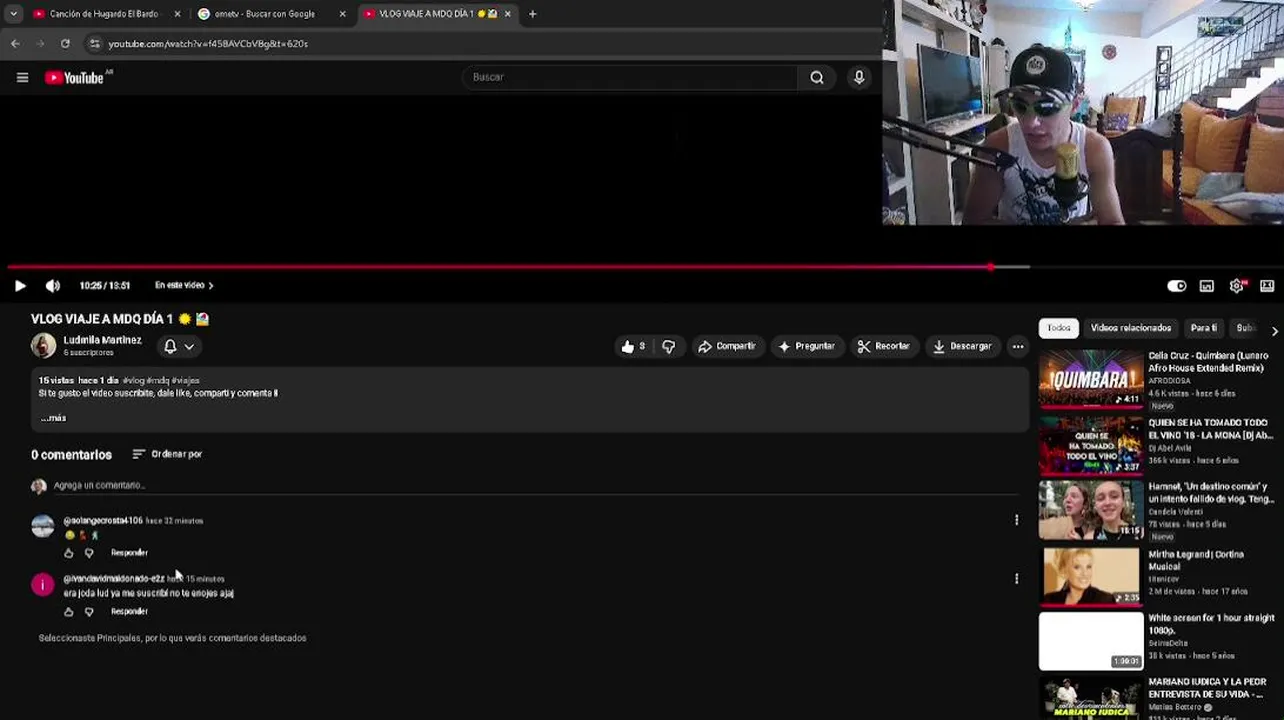Open the browser tab search dropdown
The width and height of the screenshot is (1284, 720).
tap(13, 14)
